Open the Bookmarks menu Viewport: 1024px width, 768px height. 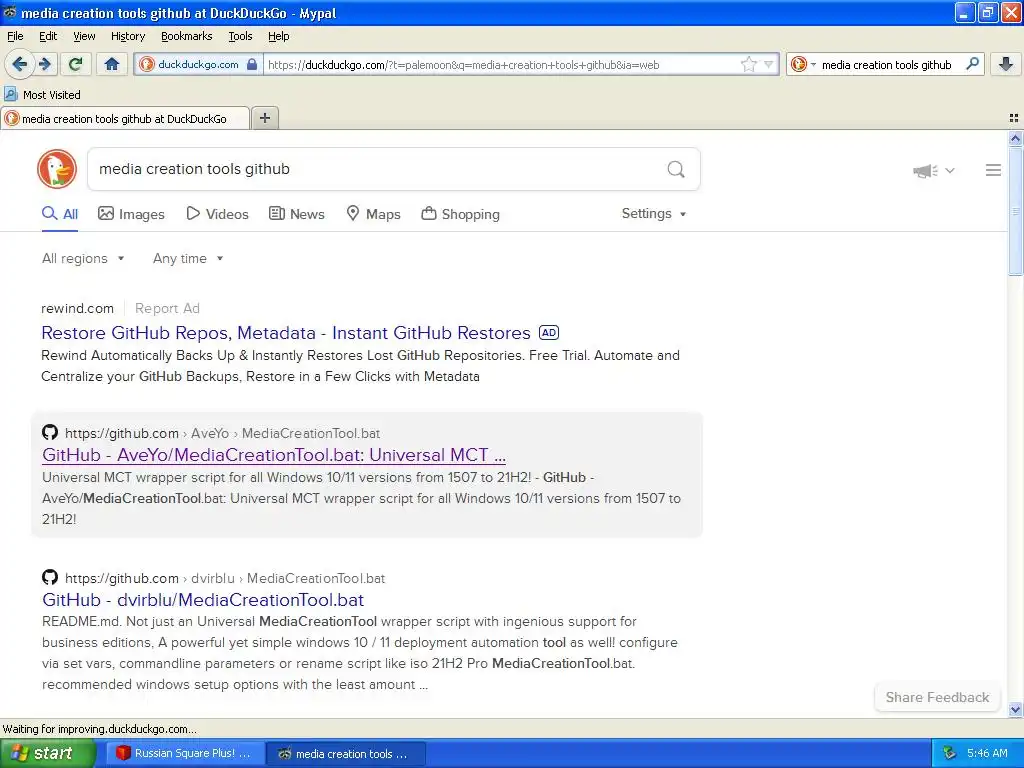186,37
